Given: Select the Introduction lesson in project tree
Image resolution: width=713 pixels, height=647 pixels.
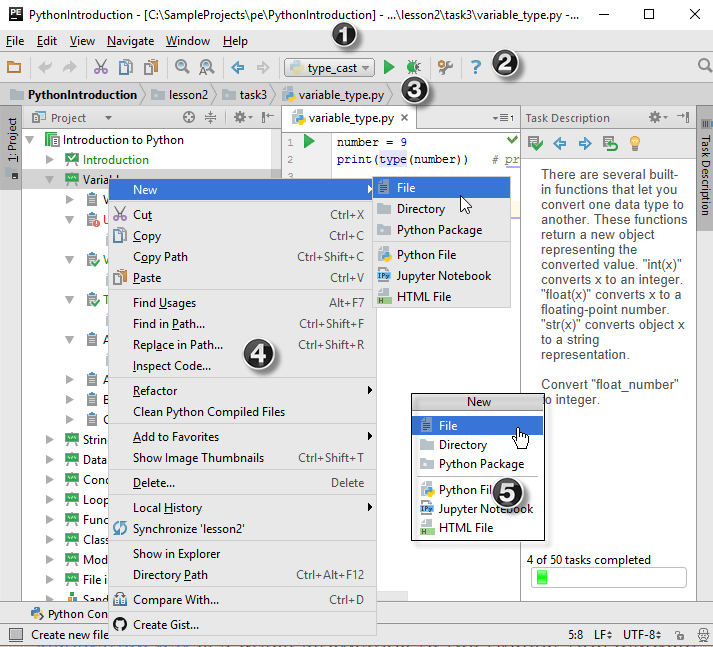Looking at the screenshot, I should pyautogui.click(x=115, y=160).
